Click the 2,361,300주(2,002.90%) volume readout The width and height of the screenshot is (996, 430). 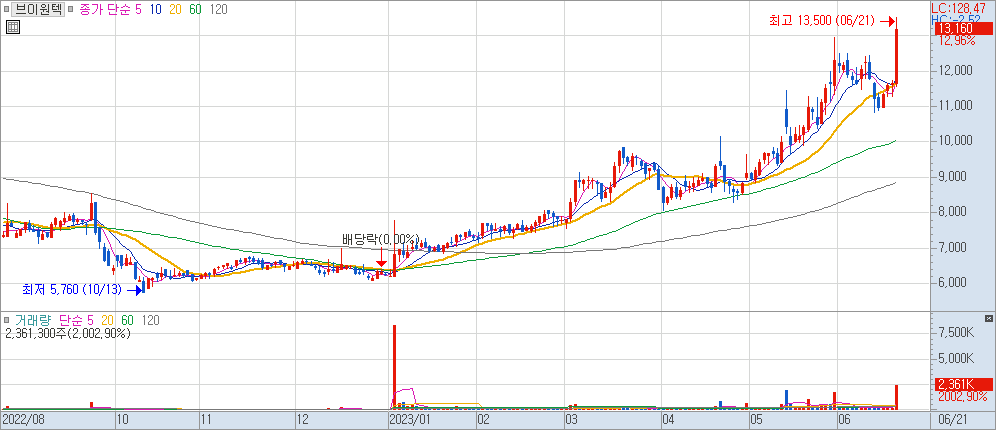click(67, 333)
